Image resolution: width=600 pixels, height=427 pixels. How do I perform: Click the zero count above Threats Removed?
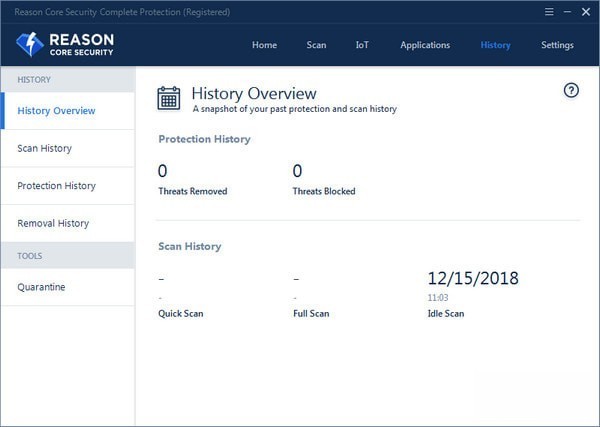point(163,171)
